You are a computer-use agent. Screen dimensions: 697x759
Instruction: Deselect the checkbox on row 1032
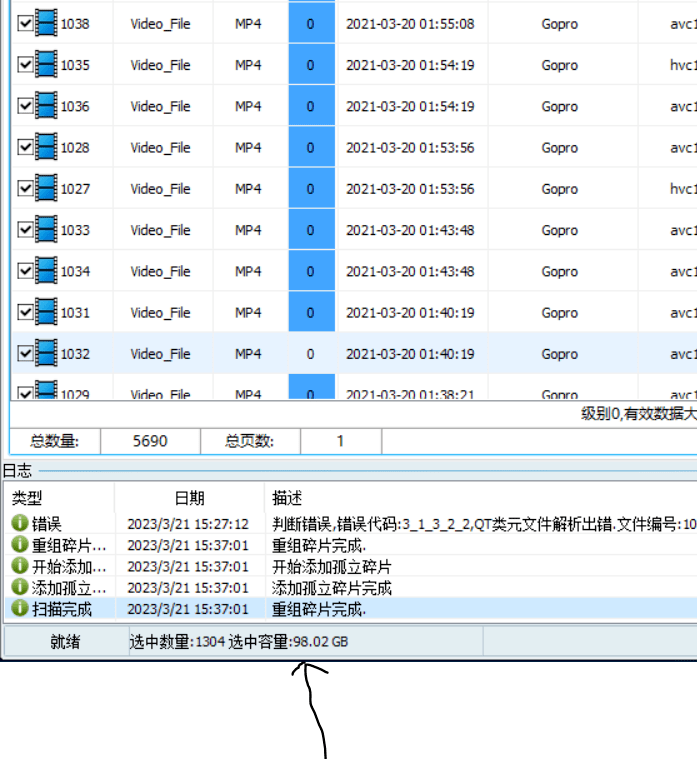(26, 353)
